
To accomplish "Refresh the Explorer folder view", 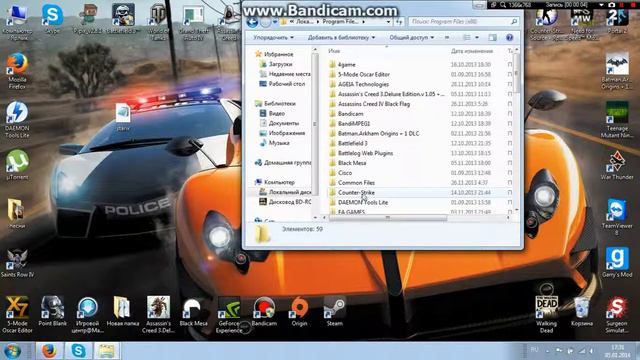I will tap(399, 22).
